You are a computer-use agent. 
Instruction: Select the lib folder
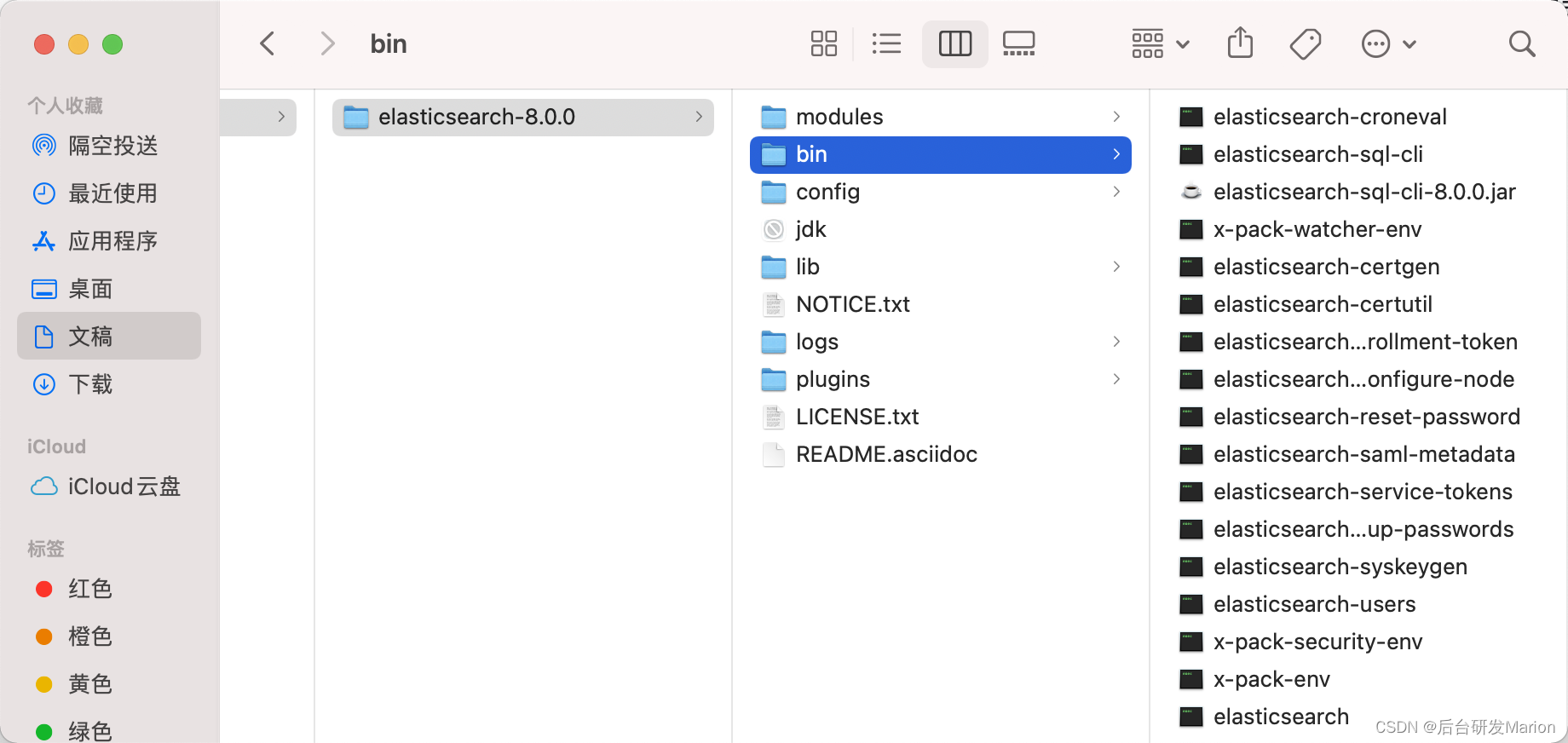[x=941, y=267]
